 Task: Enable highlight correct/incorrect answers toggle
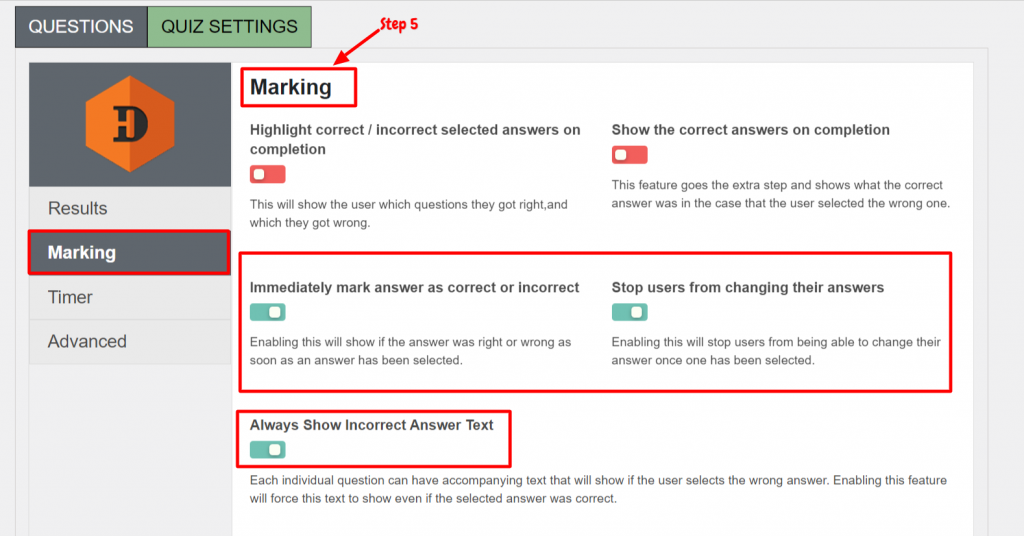pyautogui.click(x=267, y=174)
